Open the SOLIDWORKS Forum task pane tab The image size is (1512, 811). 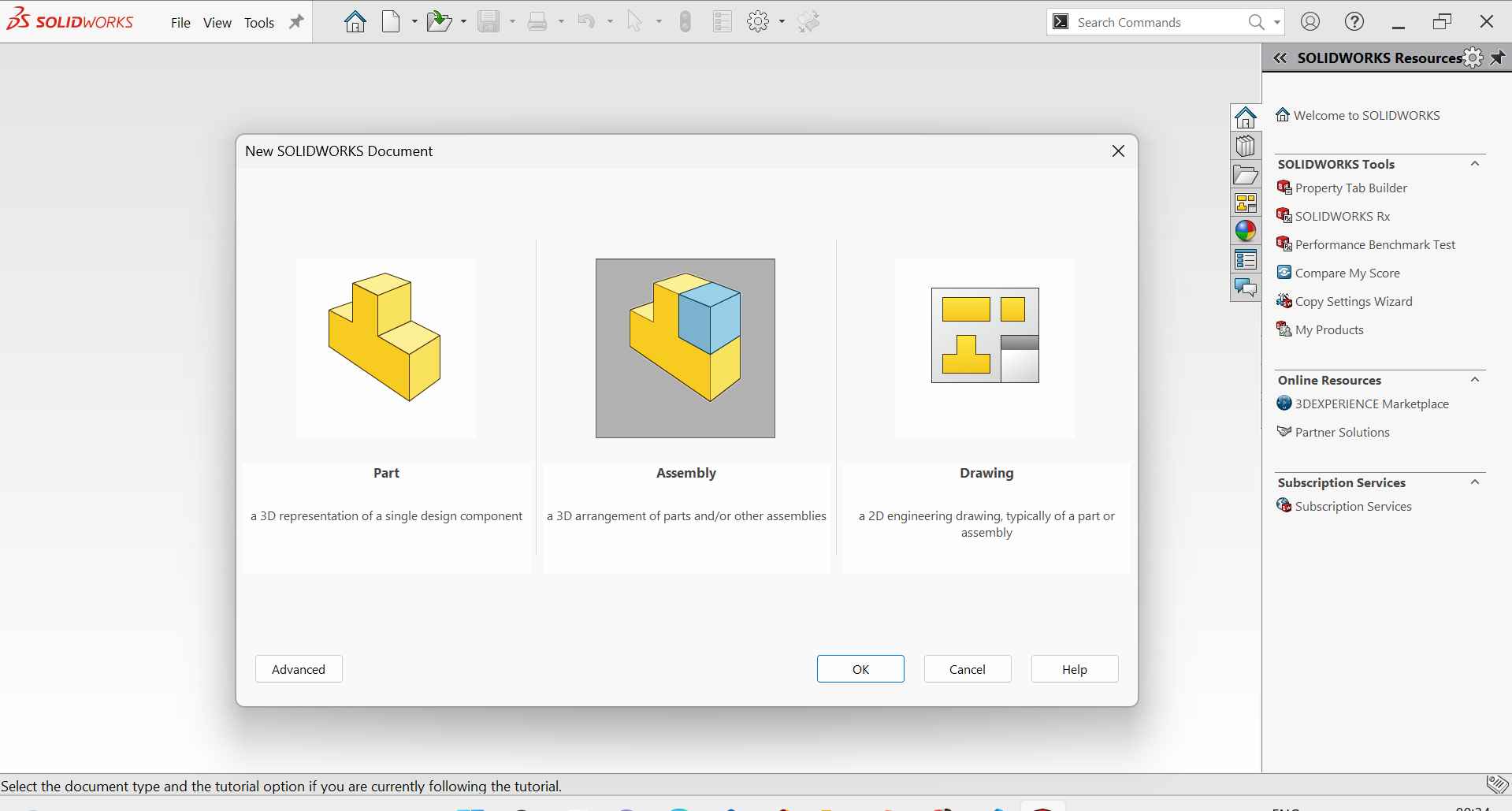click(x=1246, y=288)
